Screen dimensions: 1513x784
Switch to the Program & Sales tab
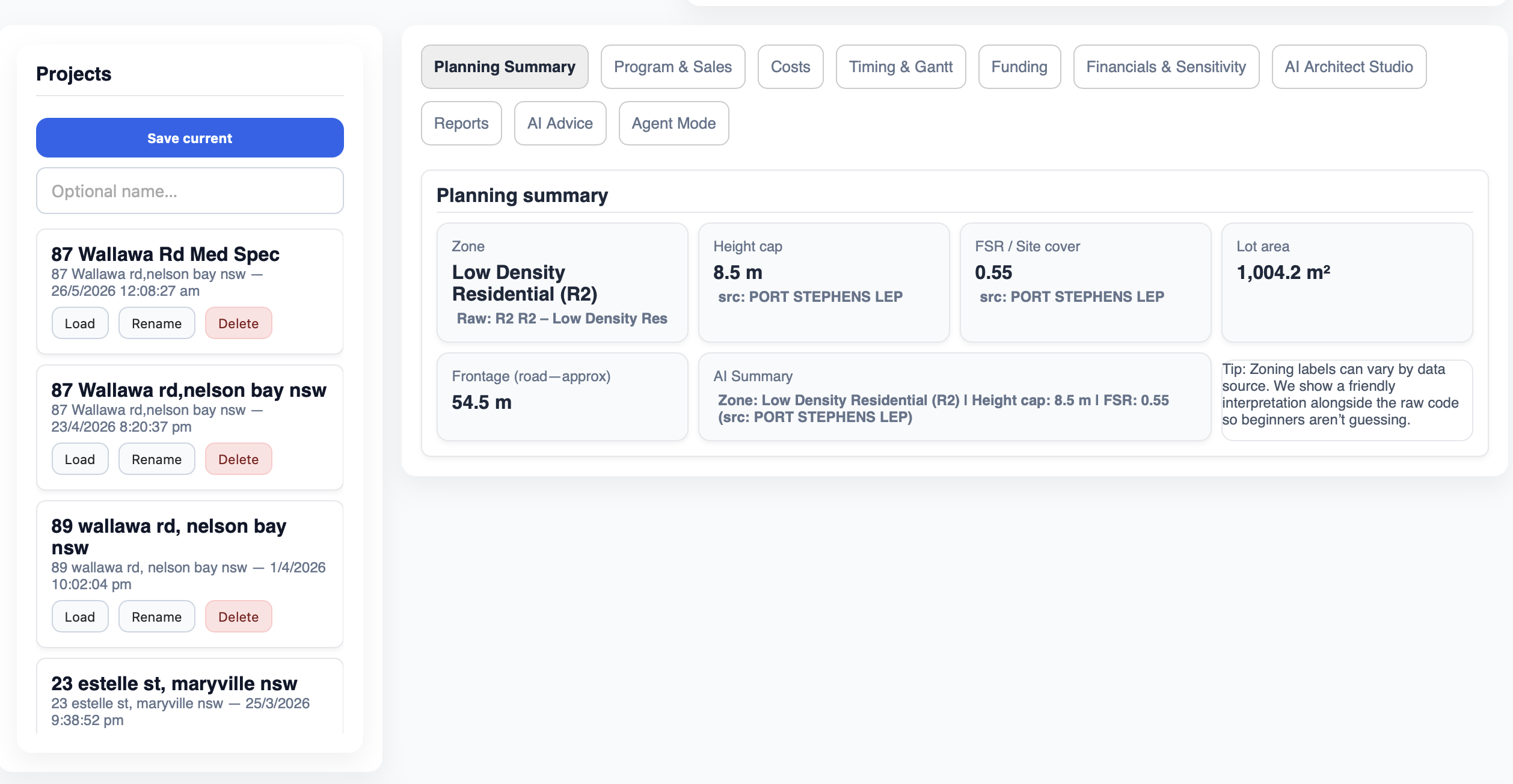[x=673, y=67]
